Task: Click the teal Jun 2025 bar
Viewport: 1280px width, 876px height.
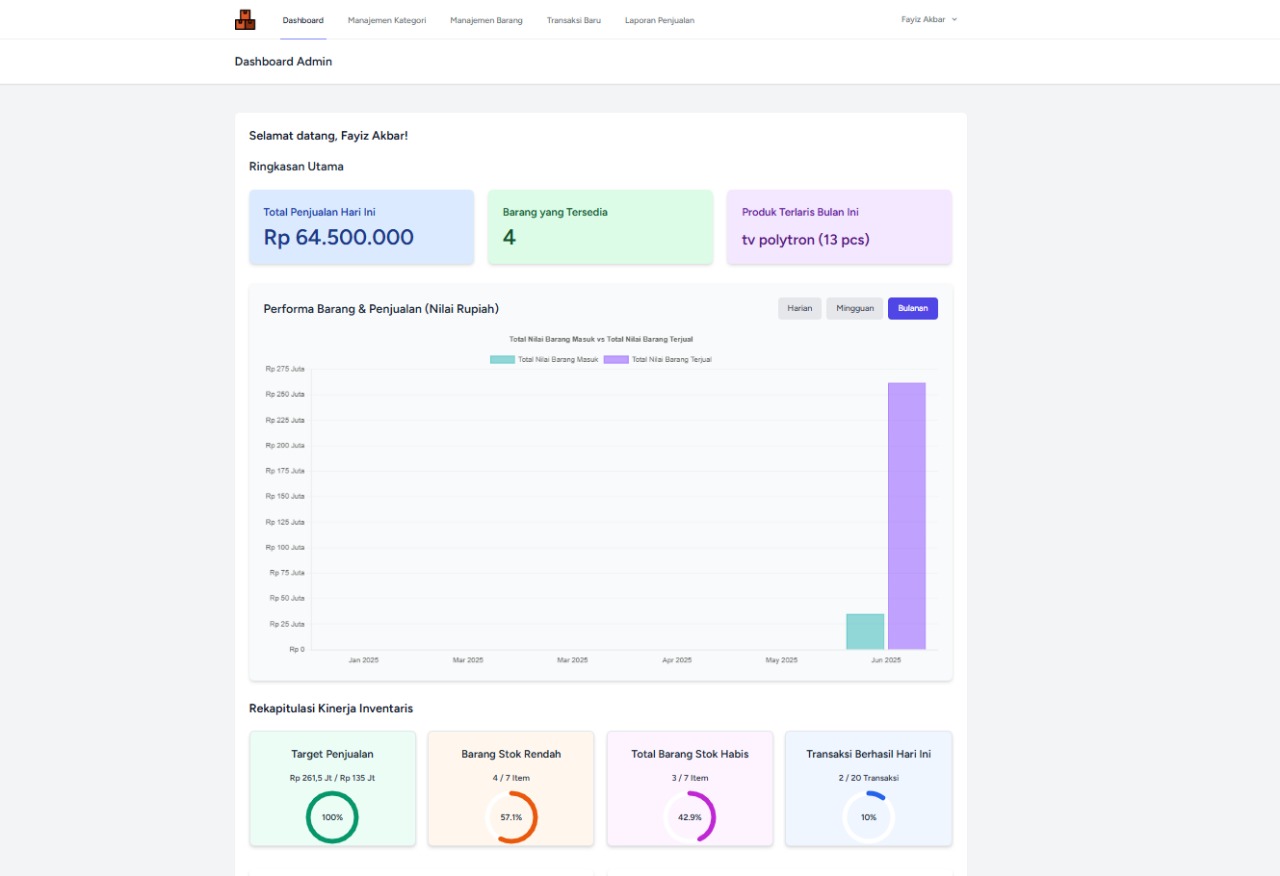Action: tap(865, 631)
